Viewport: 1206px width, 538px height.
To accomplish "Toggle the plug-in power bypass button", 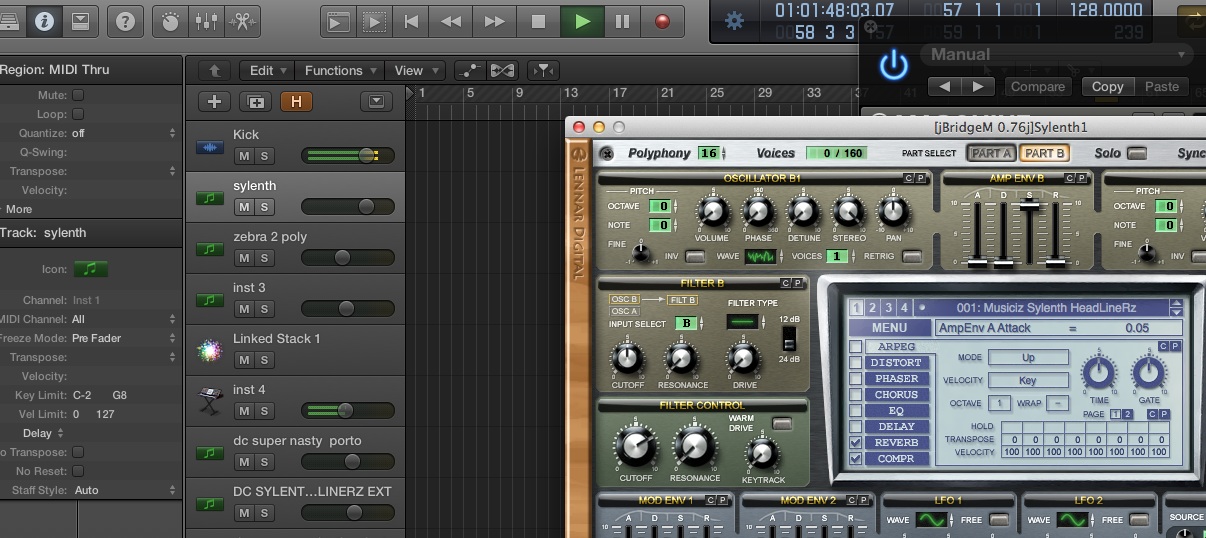I will point(893,66).
